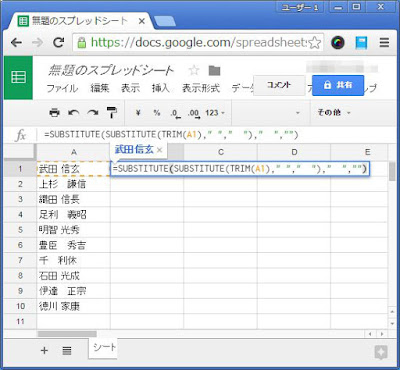Click cell containing 千 利休

pyautogui.click(x=74, y=261)
